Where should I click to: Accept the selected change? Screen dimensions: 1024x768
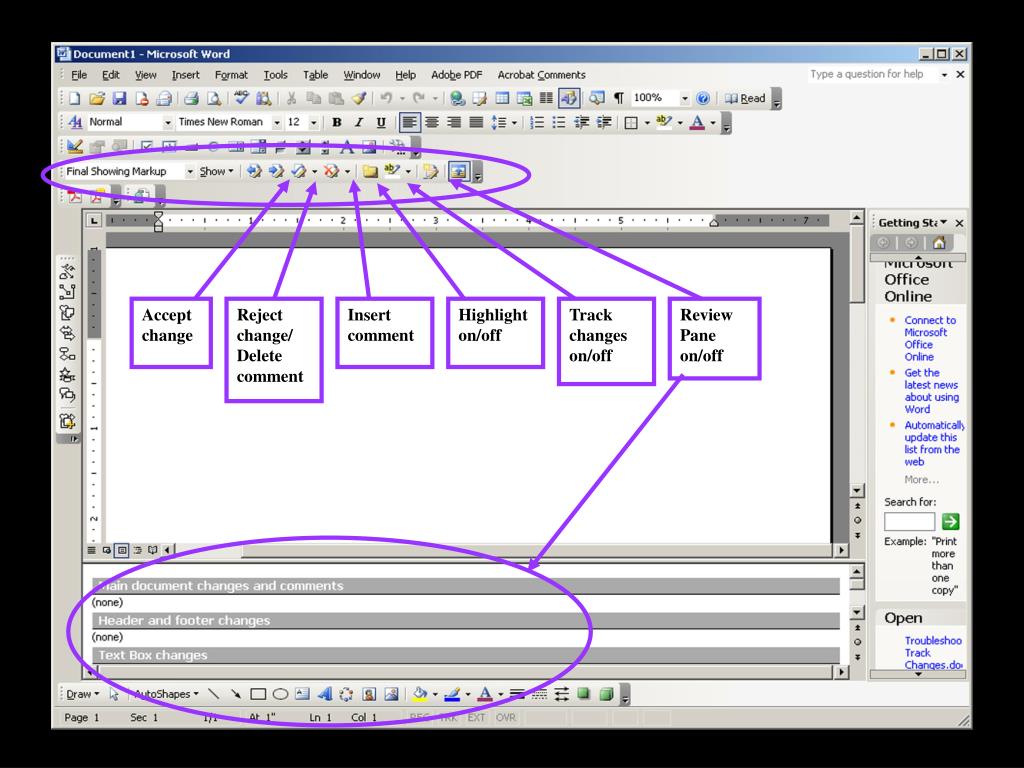(x=298, y=172)
